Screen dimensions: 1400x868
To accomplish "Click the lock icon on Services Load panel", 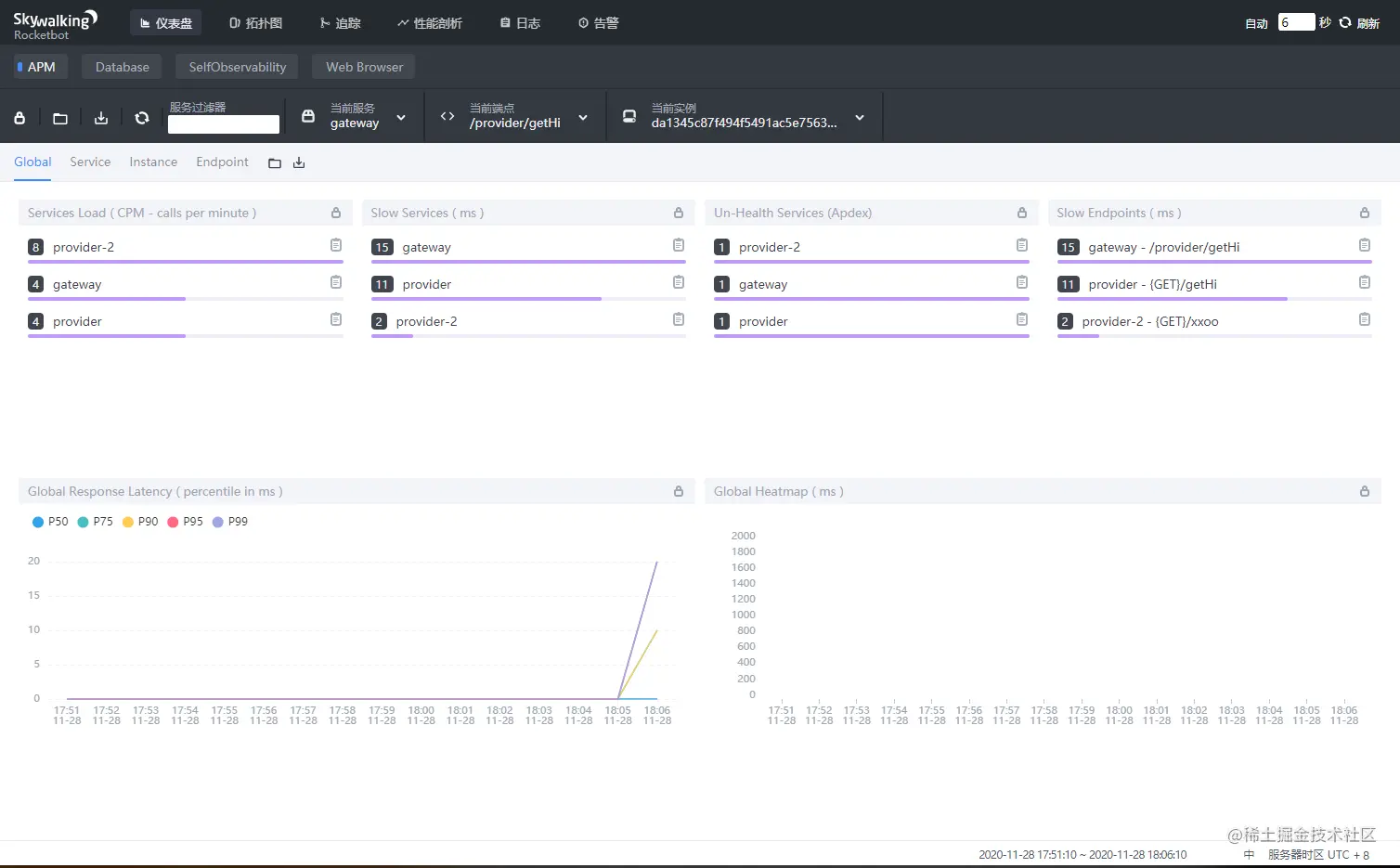I will point(336,213).
